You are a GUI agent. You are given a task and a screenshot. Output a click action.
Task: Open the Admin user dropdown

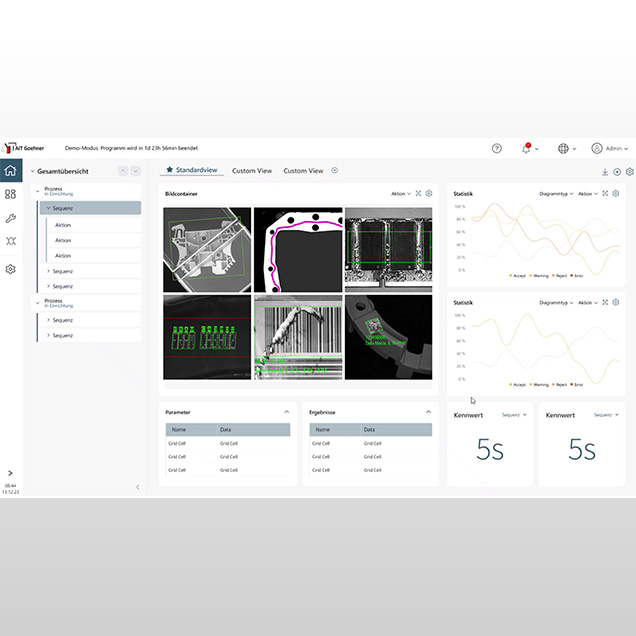[611, 148]
